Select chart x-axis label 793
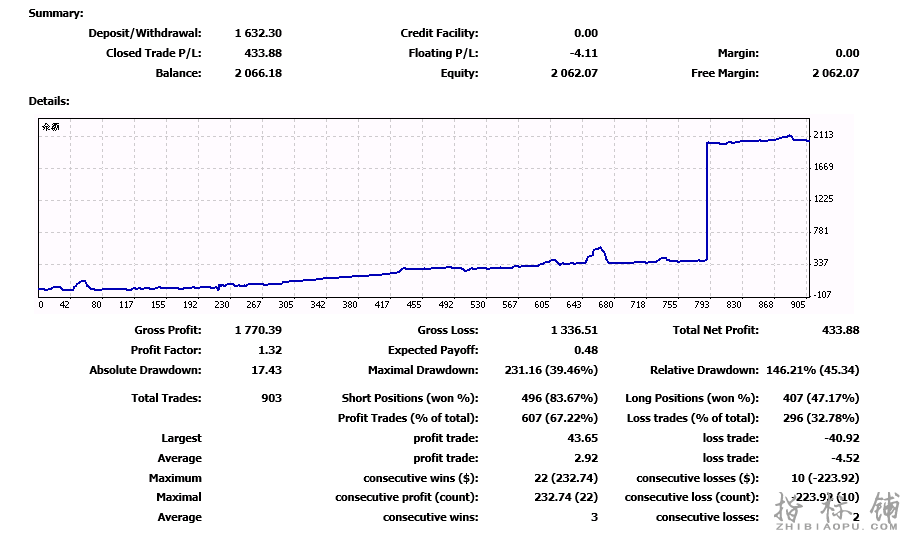 point(702,304)
